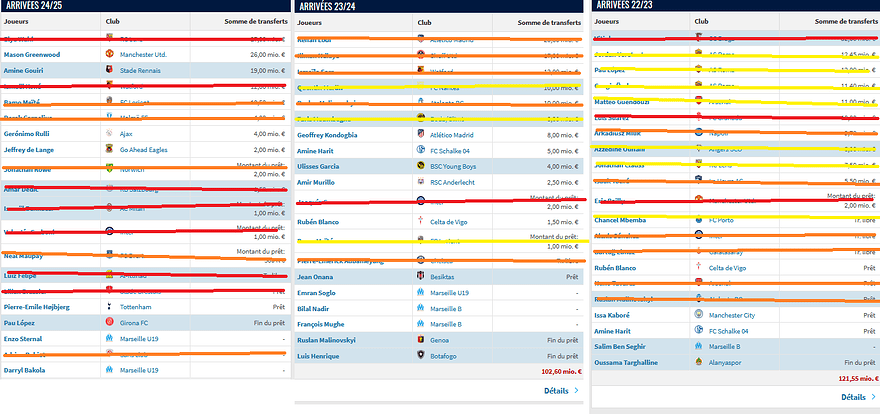Open Luis Henrique player page

pyautogui.click(x=316, y=356)
